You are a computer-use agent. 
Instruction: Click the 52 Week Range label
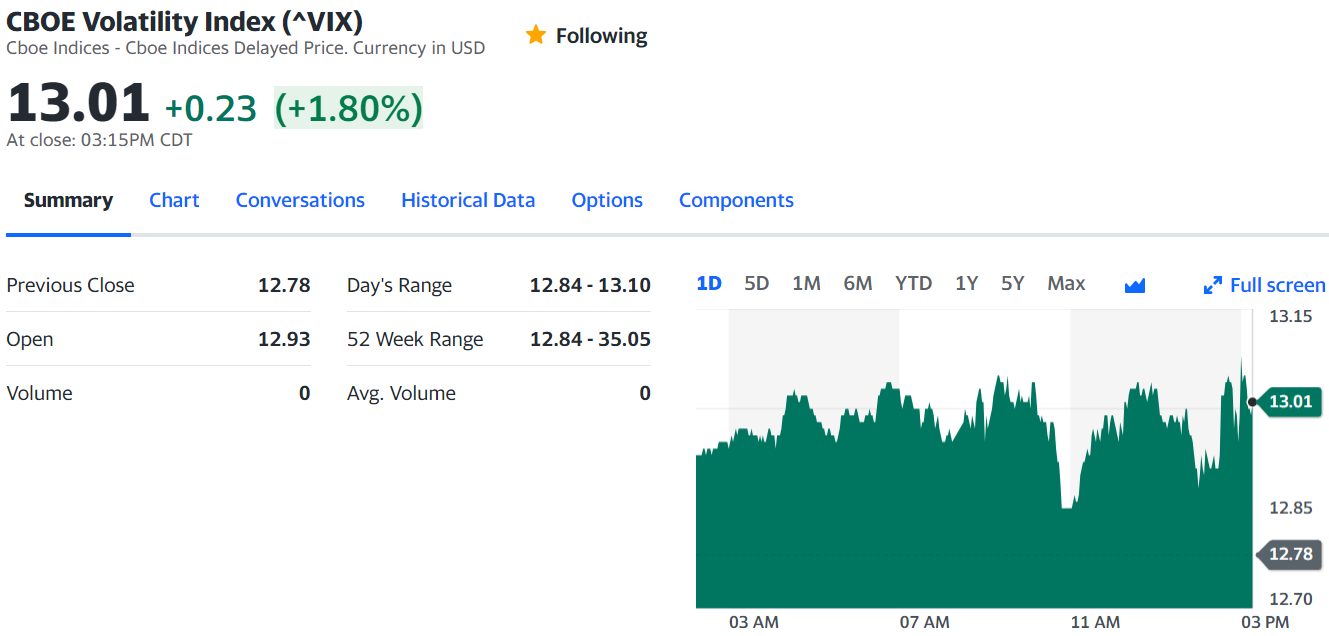415,339
